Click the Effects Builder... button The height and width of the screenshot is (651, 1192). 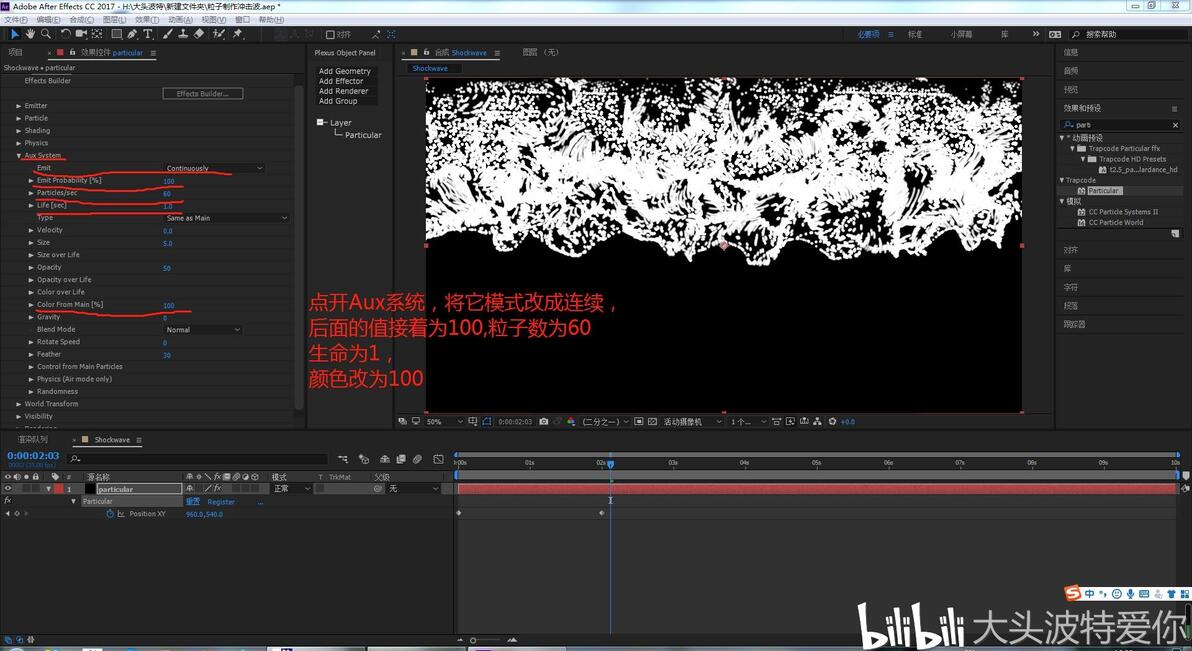tap(203, 94)
